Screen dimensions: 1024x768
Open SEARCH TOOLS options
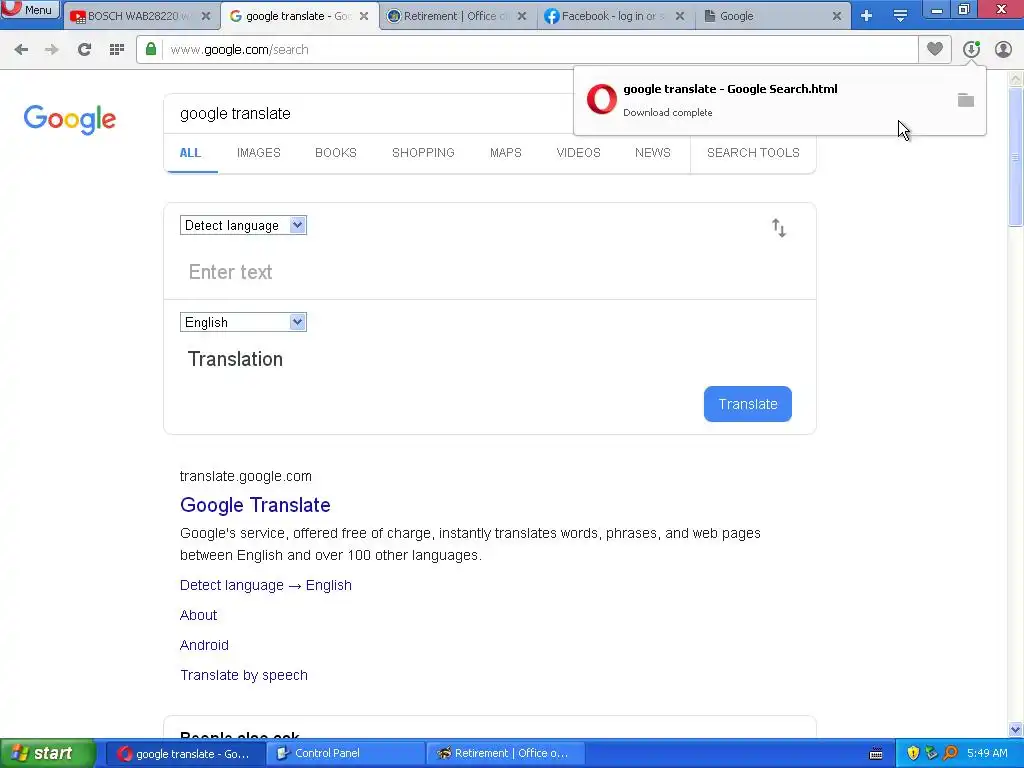753,153
